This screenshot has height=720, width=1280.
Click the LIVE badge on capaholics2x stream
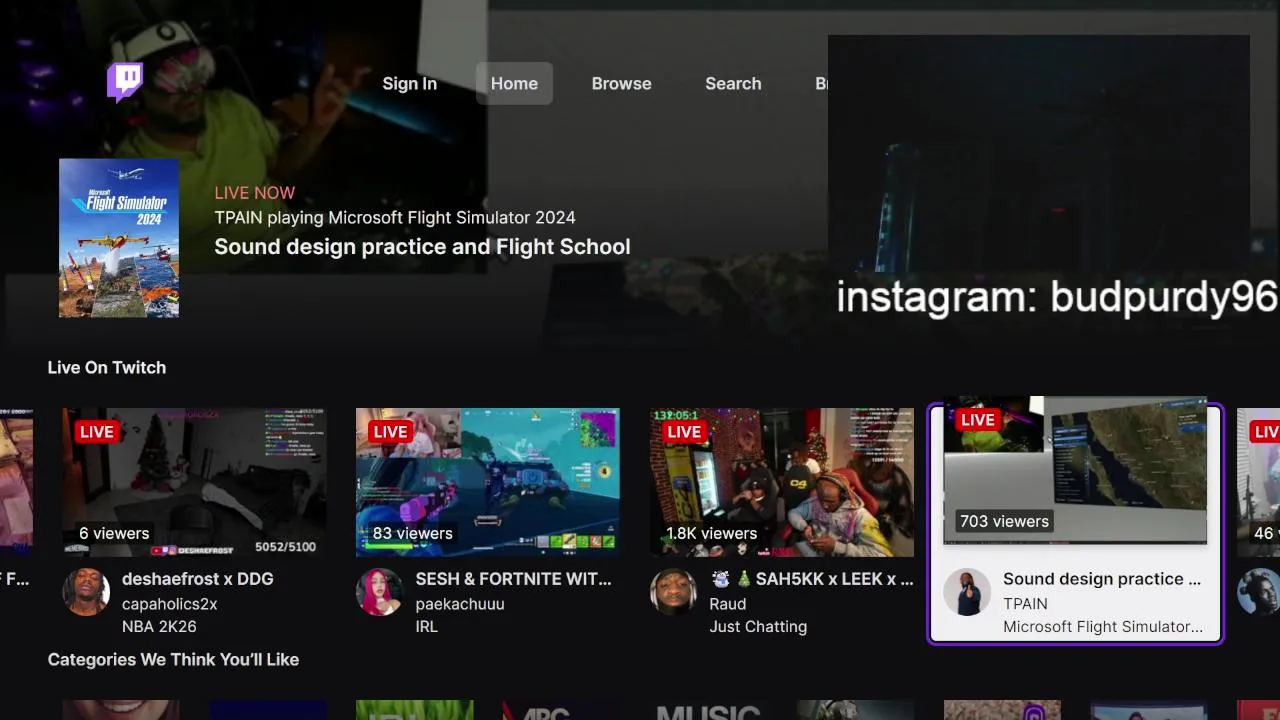pos(97,432)
